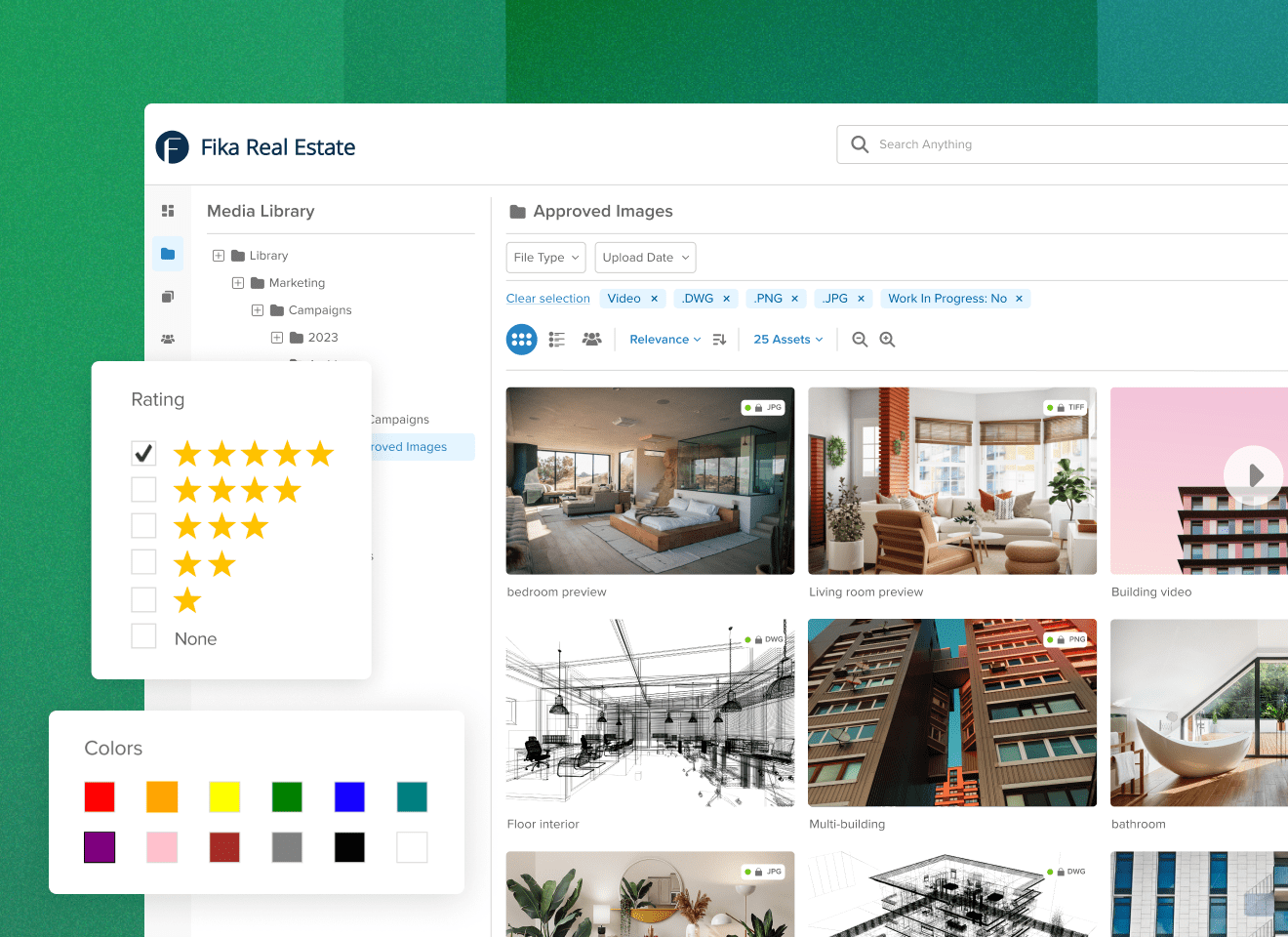Select the green color swatch
1288x937 pixels.
tap(287, 796)
